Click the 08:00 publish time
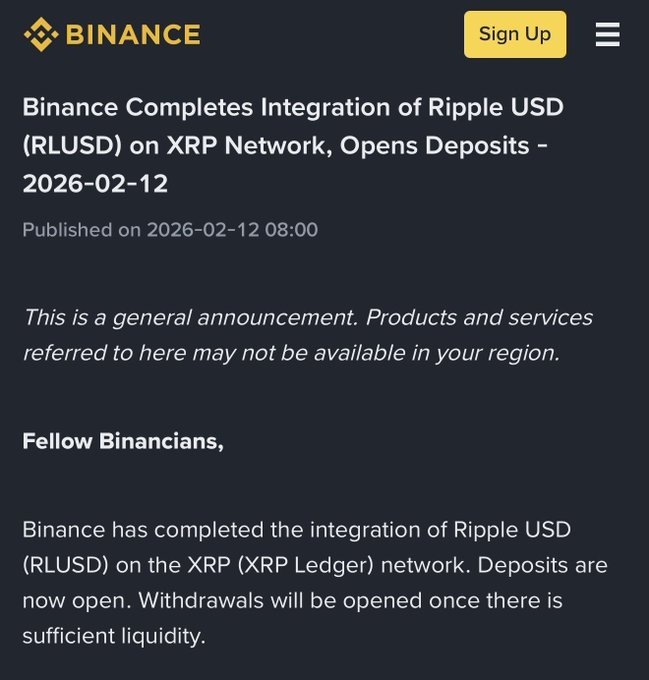This screenshot has width=649, height=680. coord(291,230)
